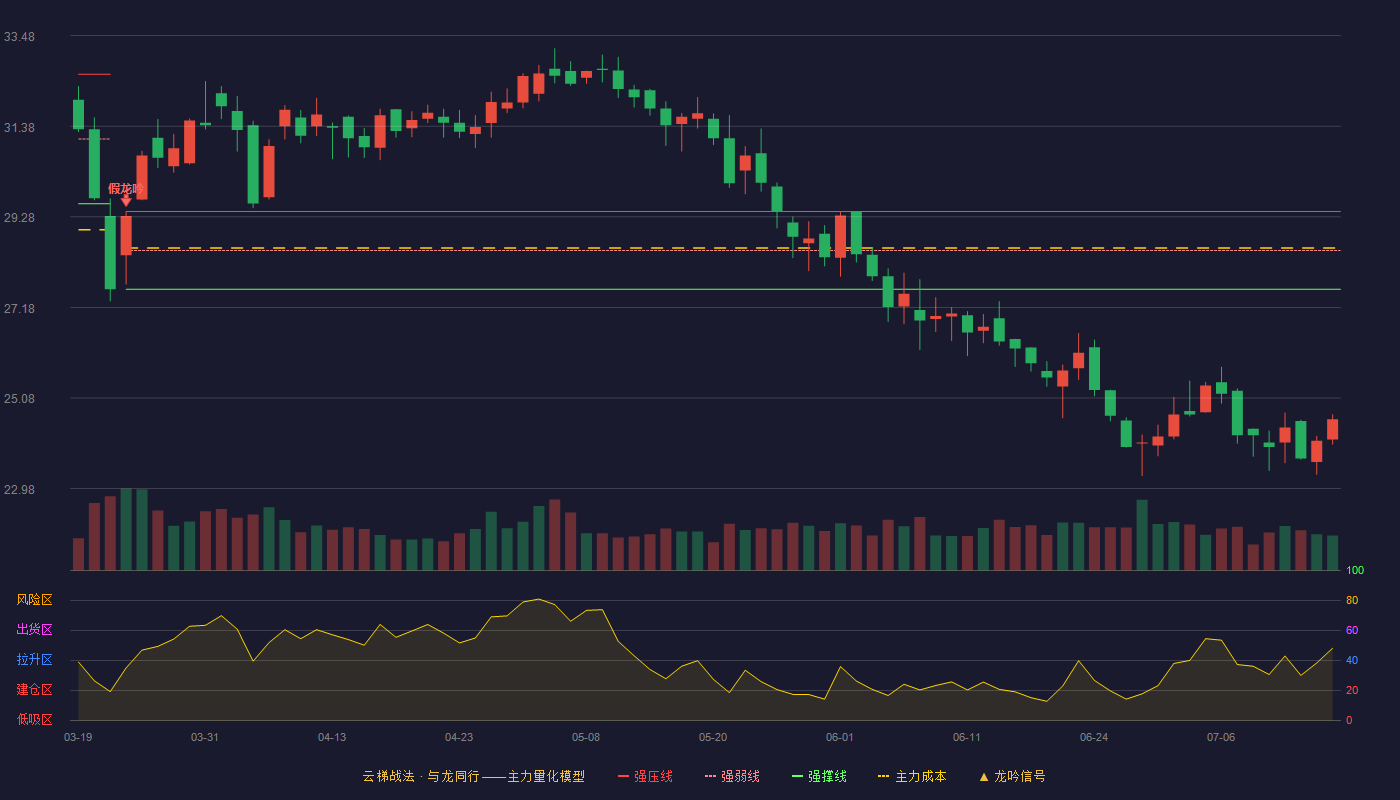
Task: Toggle the 强弱线 legend label
Action: tap(740, 777)
